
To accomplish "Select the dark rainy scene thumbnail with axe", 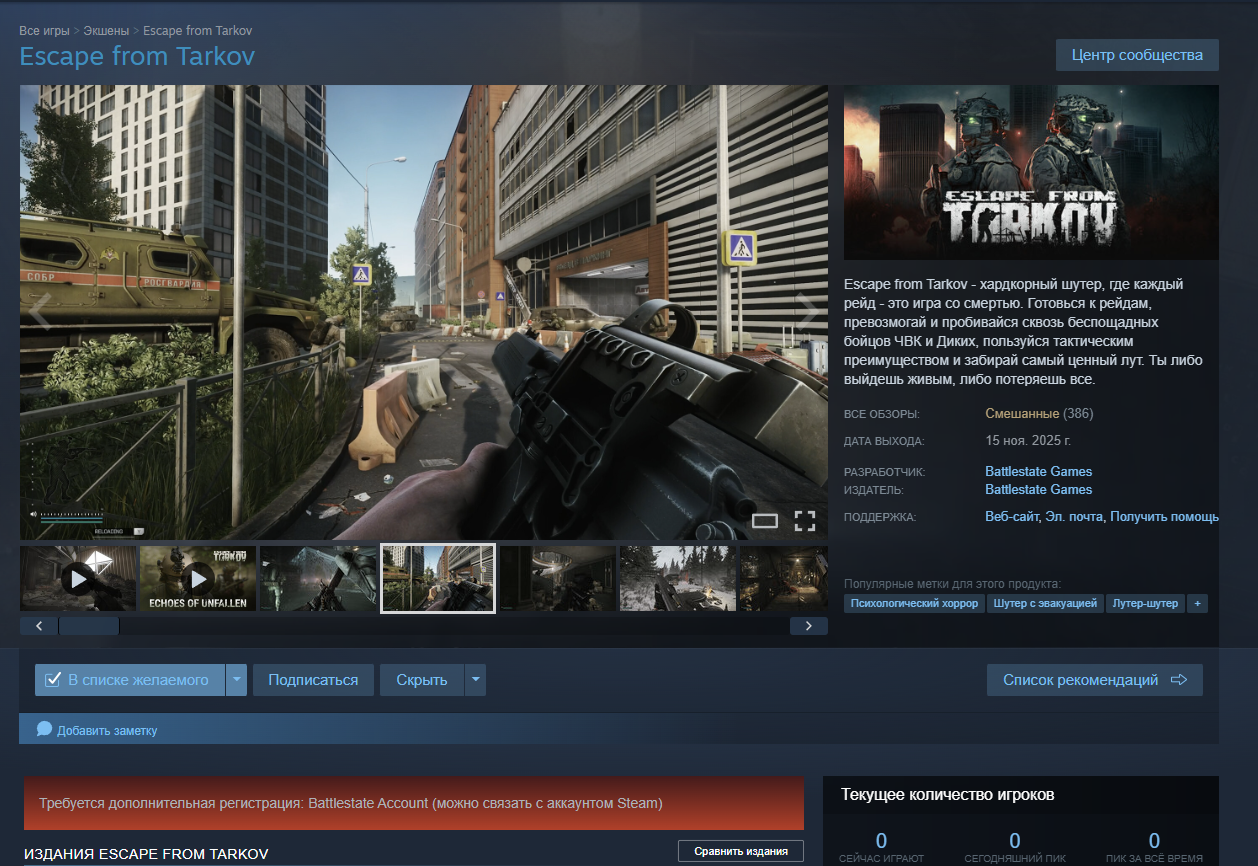I will (x=318, y=578).
